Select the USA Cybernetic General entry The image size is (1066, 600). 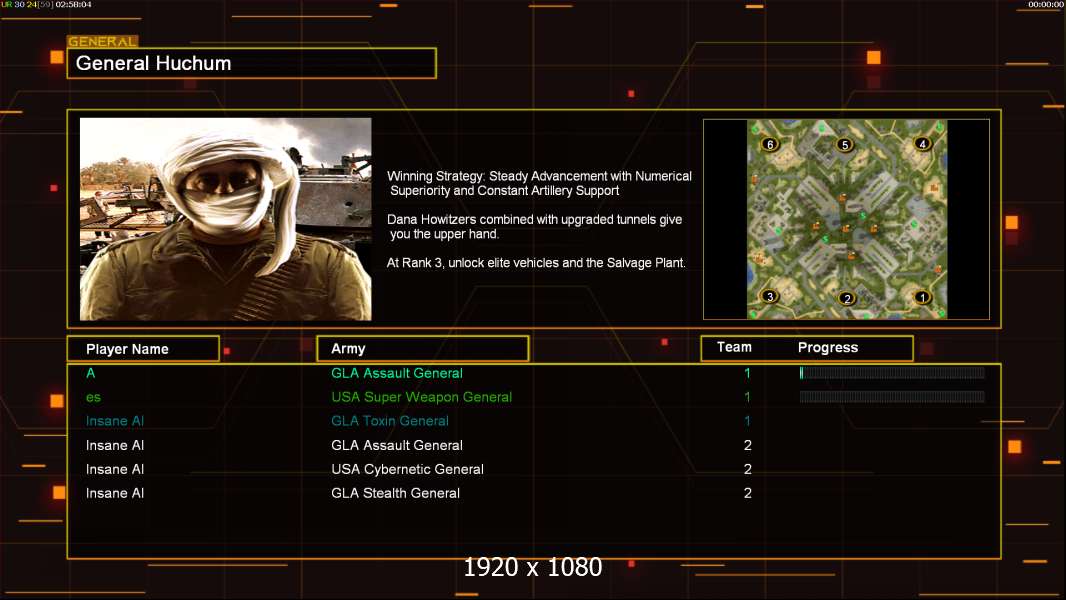407,469
